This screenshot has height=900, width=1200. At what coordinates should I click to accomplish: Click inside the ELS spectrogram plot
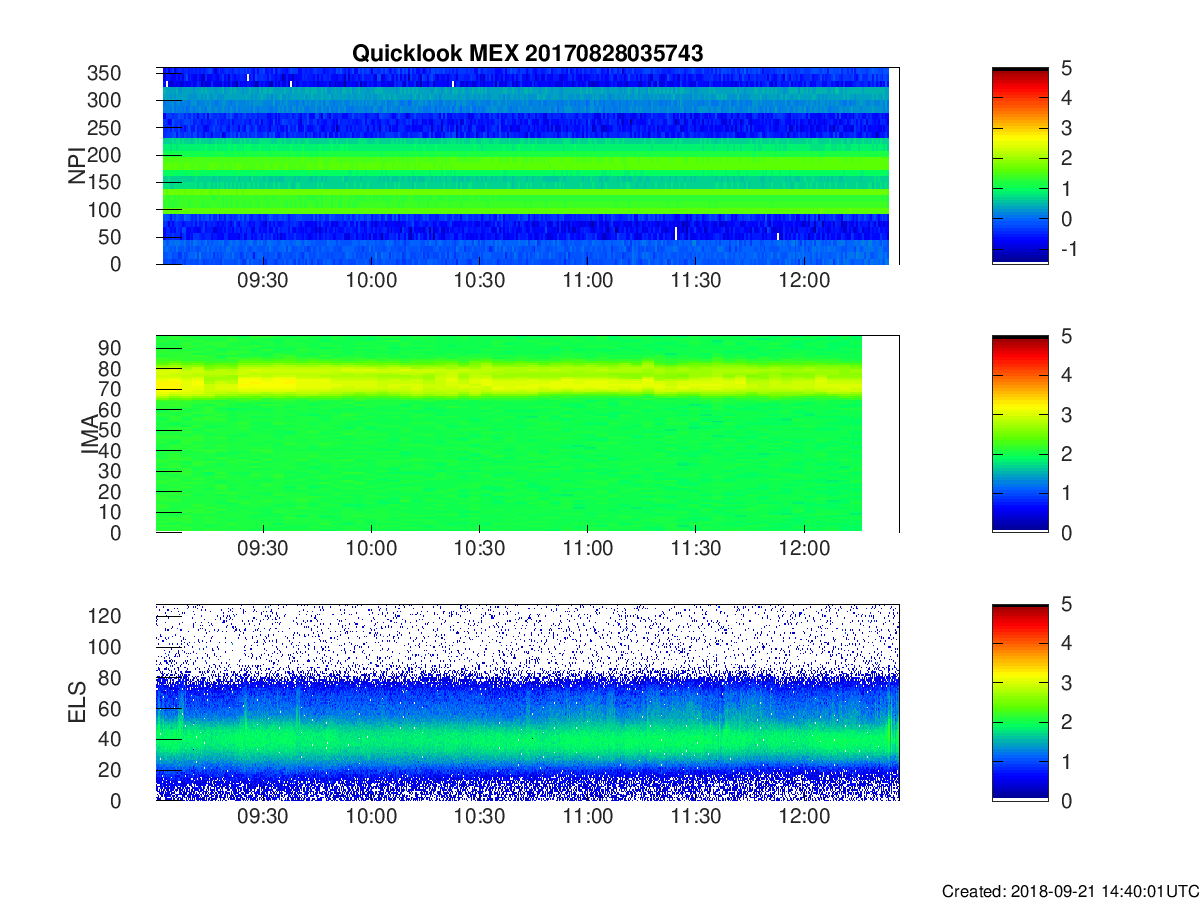pos(527,702)
